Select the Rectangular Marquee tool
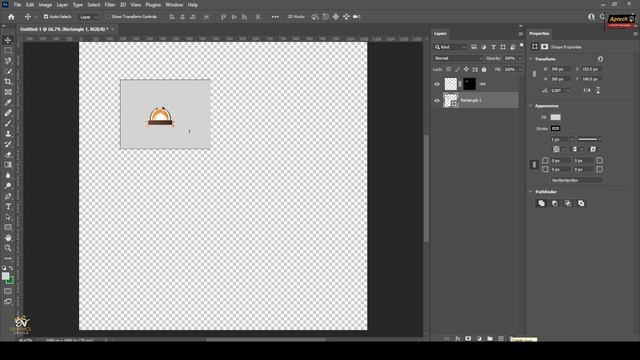The height and width of the screenshot is (360, 640). coord(8,50)
